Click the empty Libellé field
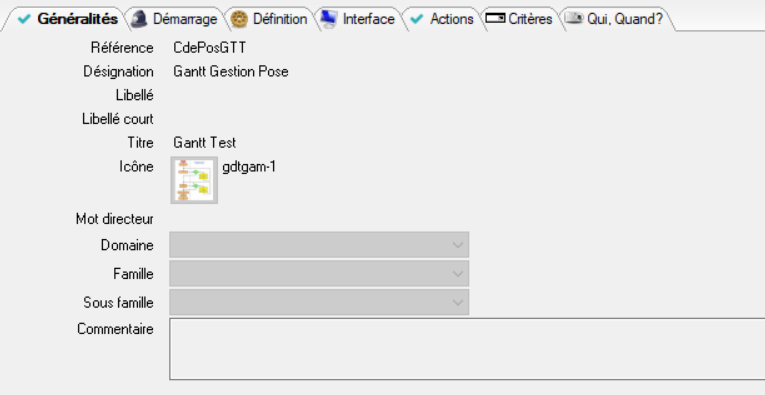Screen dimensions: 765x395 pos(319,95)
